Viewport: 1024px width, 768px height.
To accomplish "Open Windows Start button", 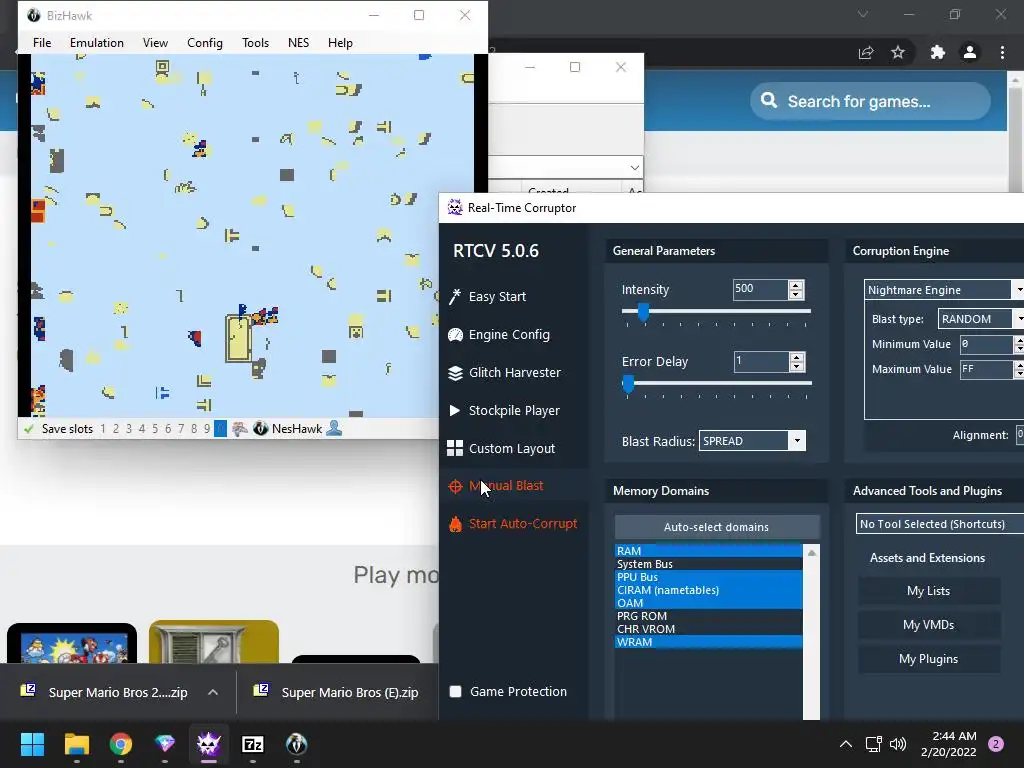I will (x=32, y=744).
